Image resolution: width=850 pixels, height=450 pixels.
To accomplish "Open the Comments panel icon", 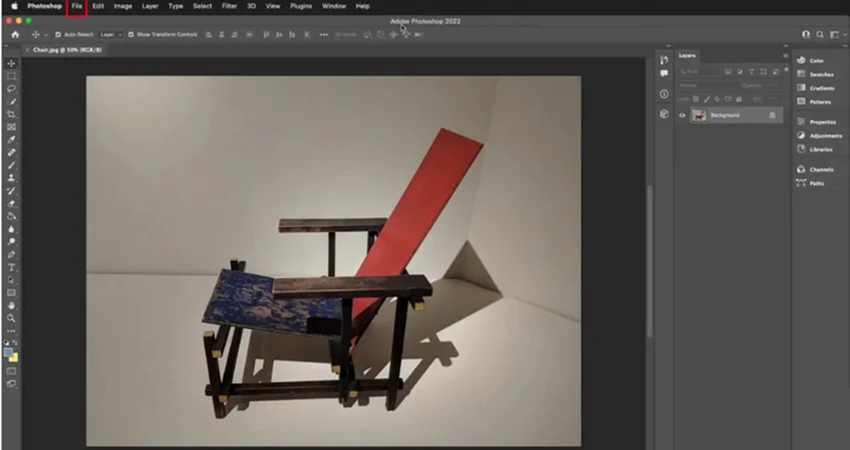I will click(x=664, y=73).
